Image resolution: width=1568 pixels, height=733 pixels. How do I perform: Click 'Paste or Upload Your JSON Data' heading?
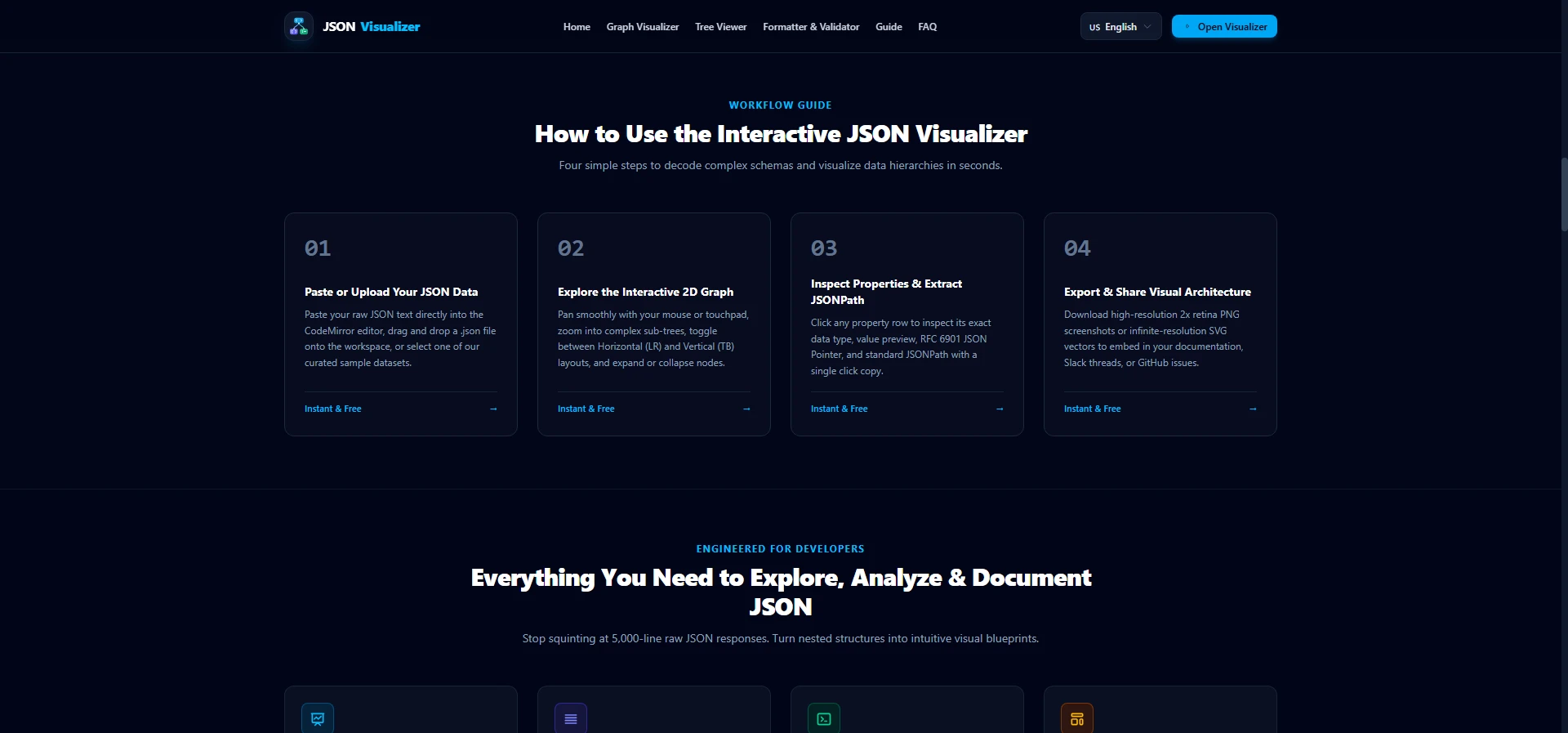(x=391, y=292)
